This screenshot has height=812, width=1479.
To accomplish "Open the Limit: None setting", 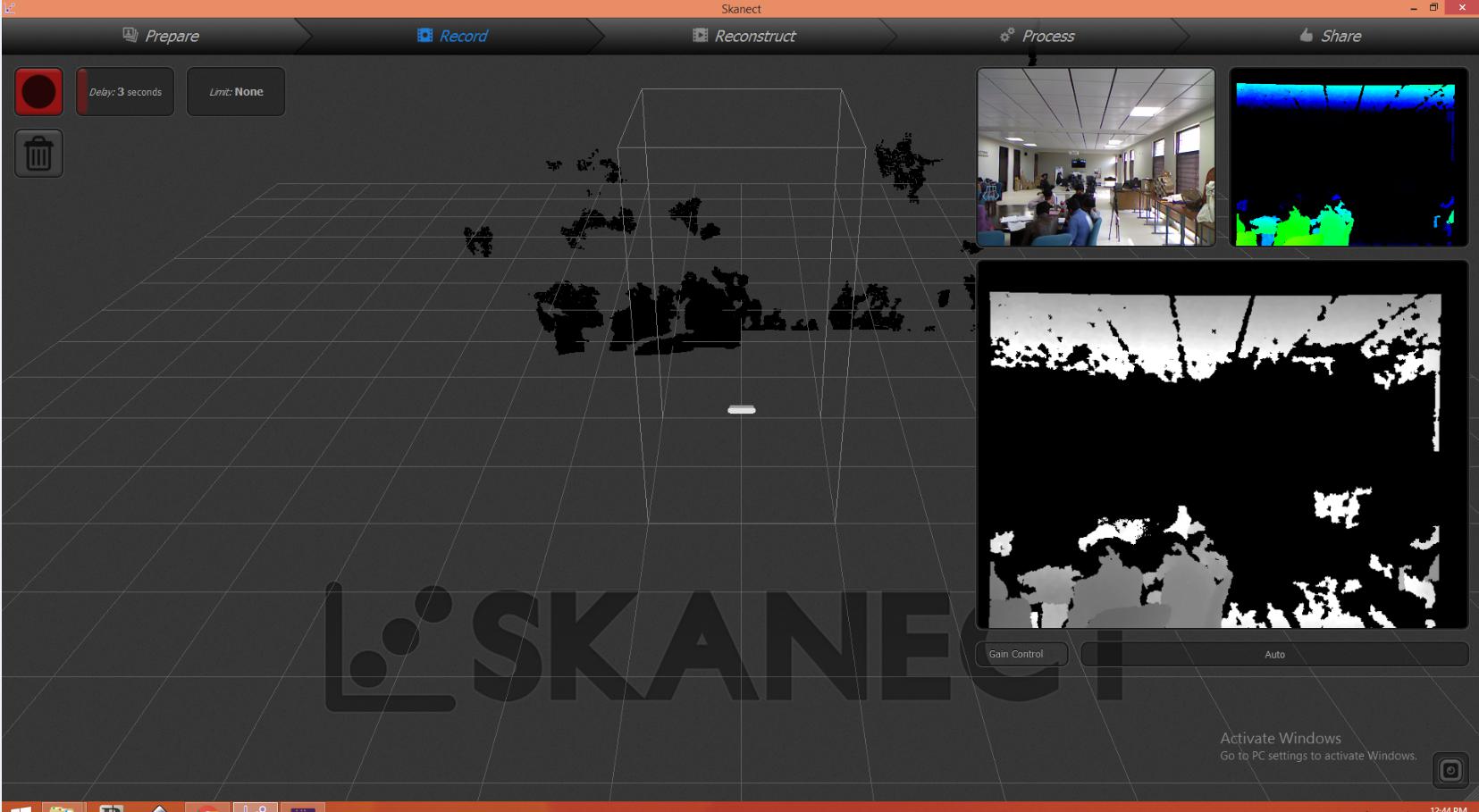I will 236,92.
